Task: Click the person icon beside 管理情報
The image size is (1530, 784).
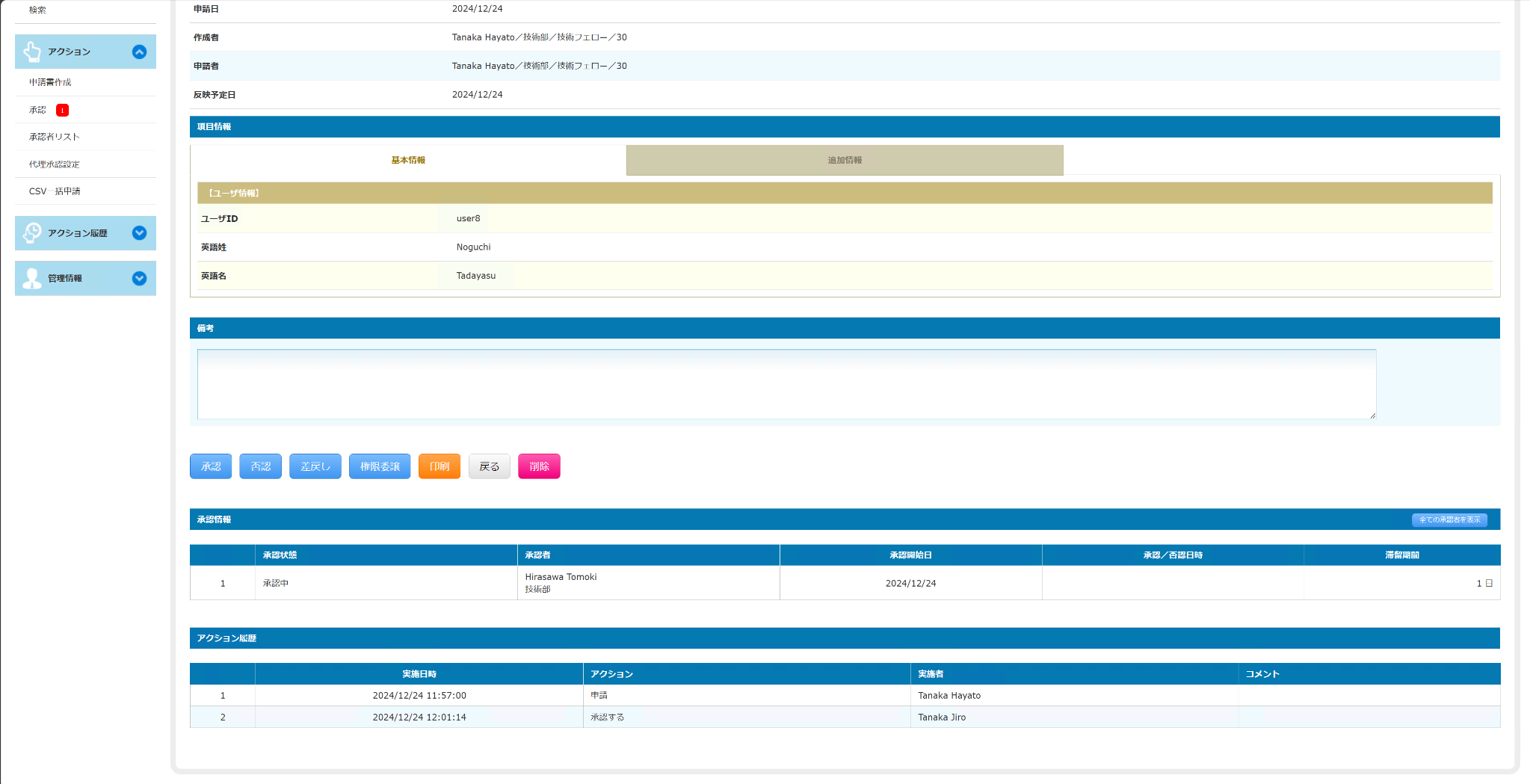Action: tap(32, 278)
